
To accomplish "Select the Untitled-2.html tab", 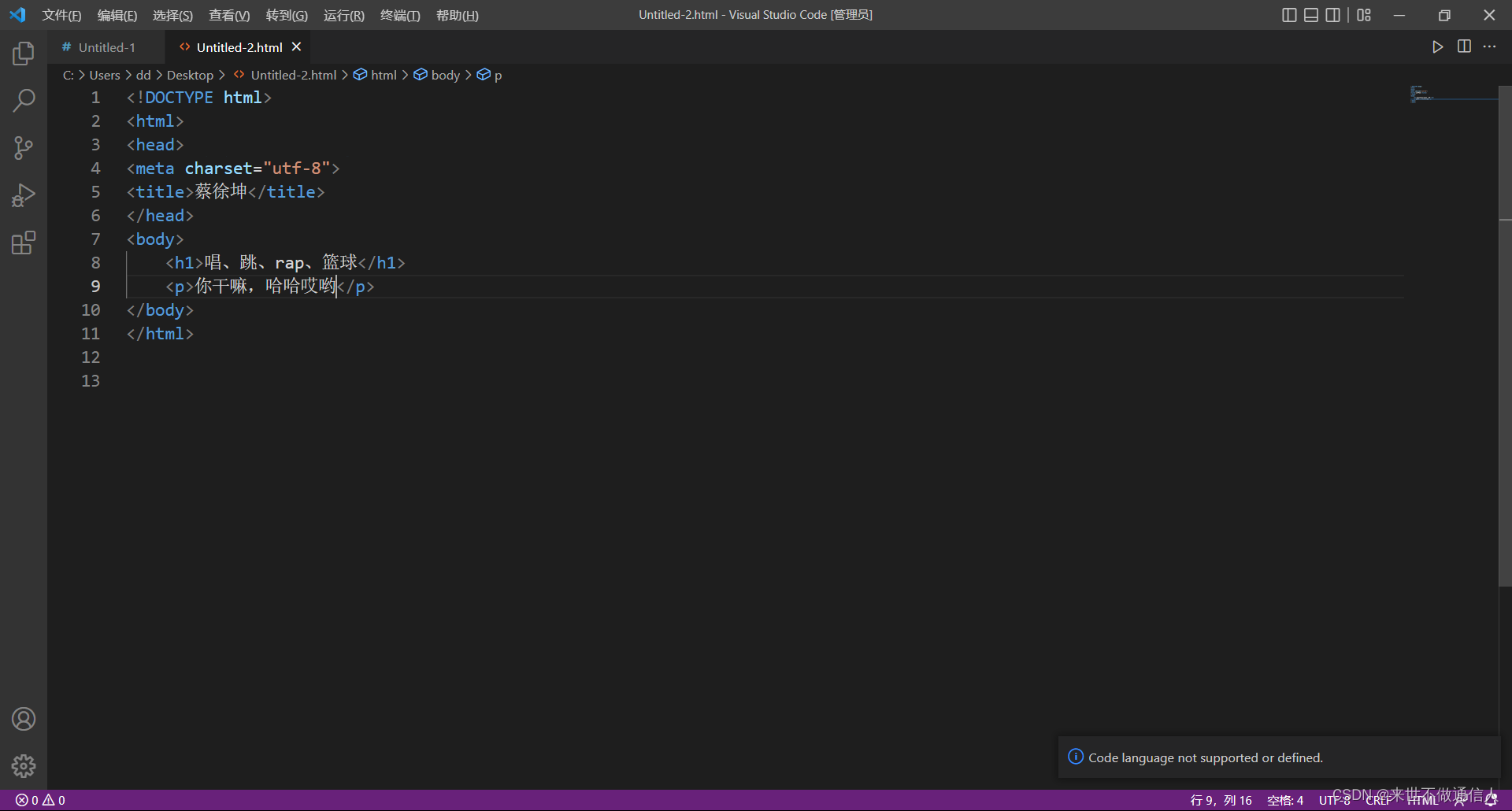I will pos(239,47).
